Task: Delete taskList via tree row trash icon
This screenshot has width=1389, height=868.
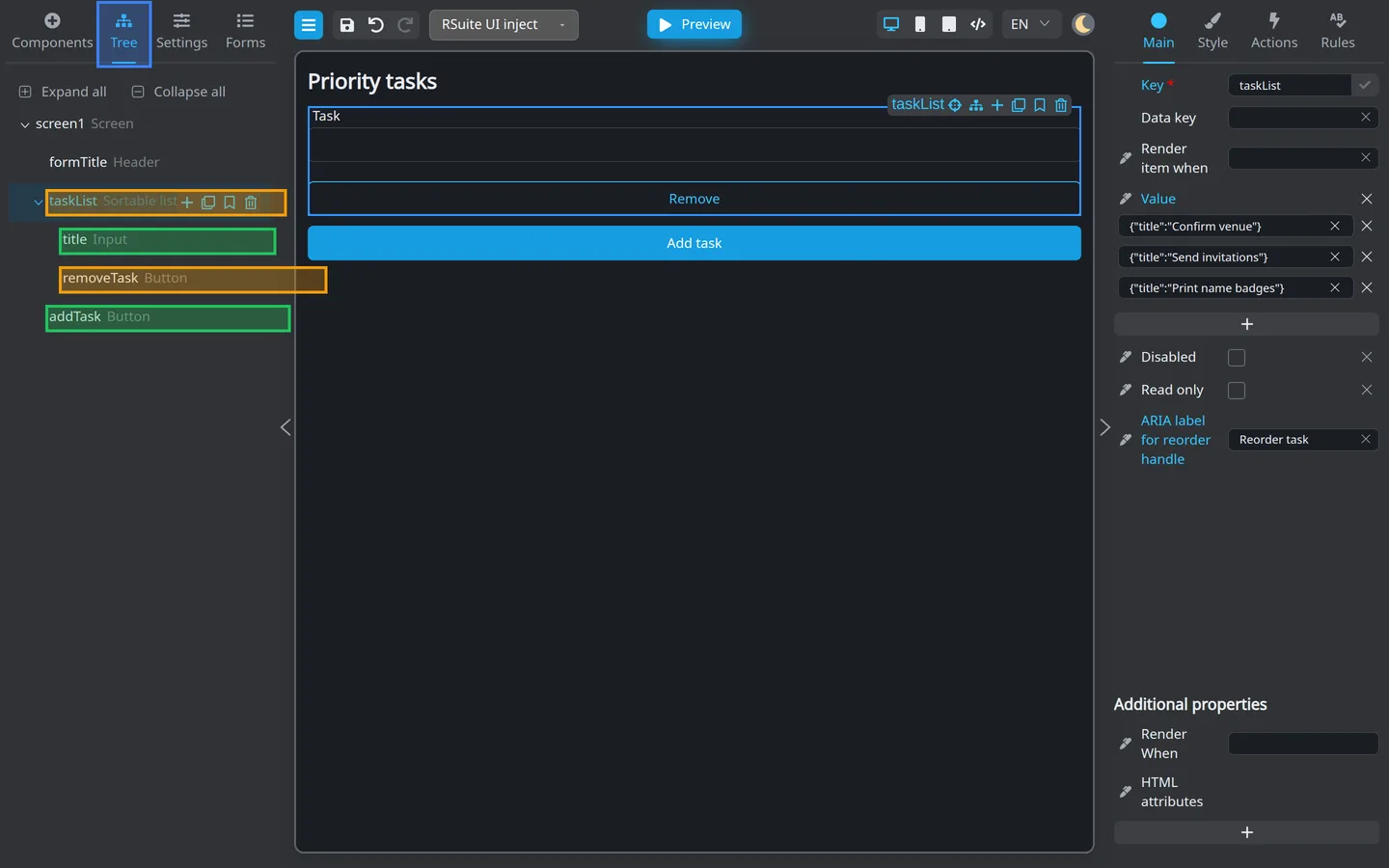Action: [x=251, y=203]
